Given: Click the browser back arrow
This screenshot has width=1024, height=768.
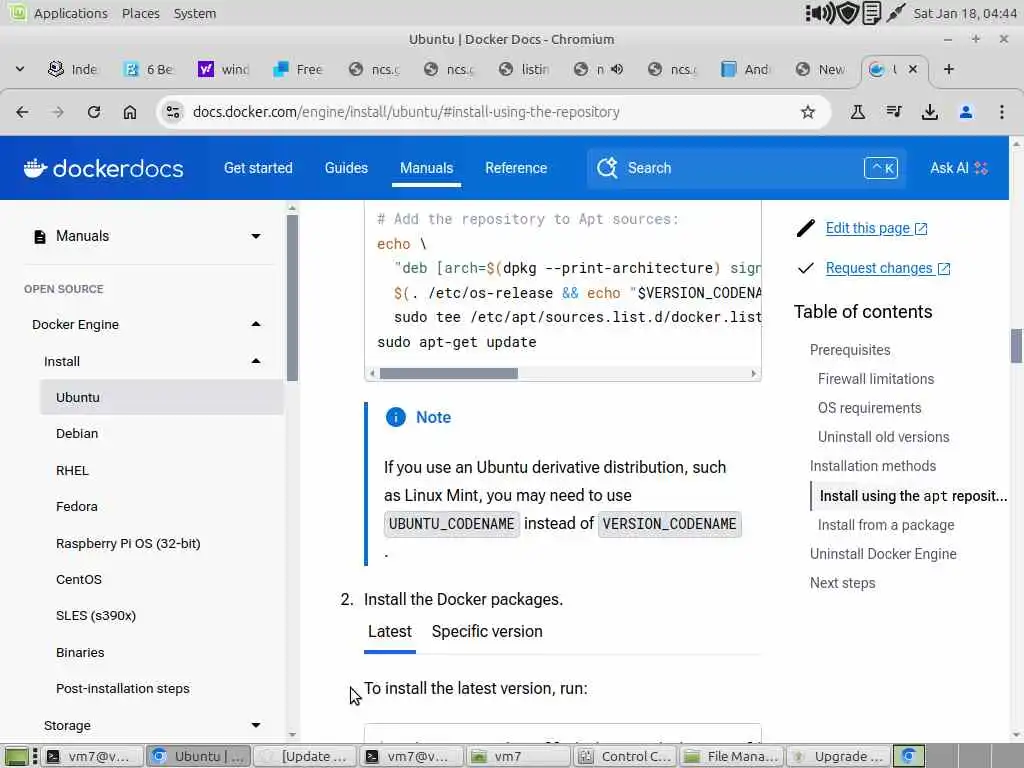Looking at the screenshot, I should pyautogui.click(x=22, y=112).
